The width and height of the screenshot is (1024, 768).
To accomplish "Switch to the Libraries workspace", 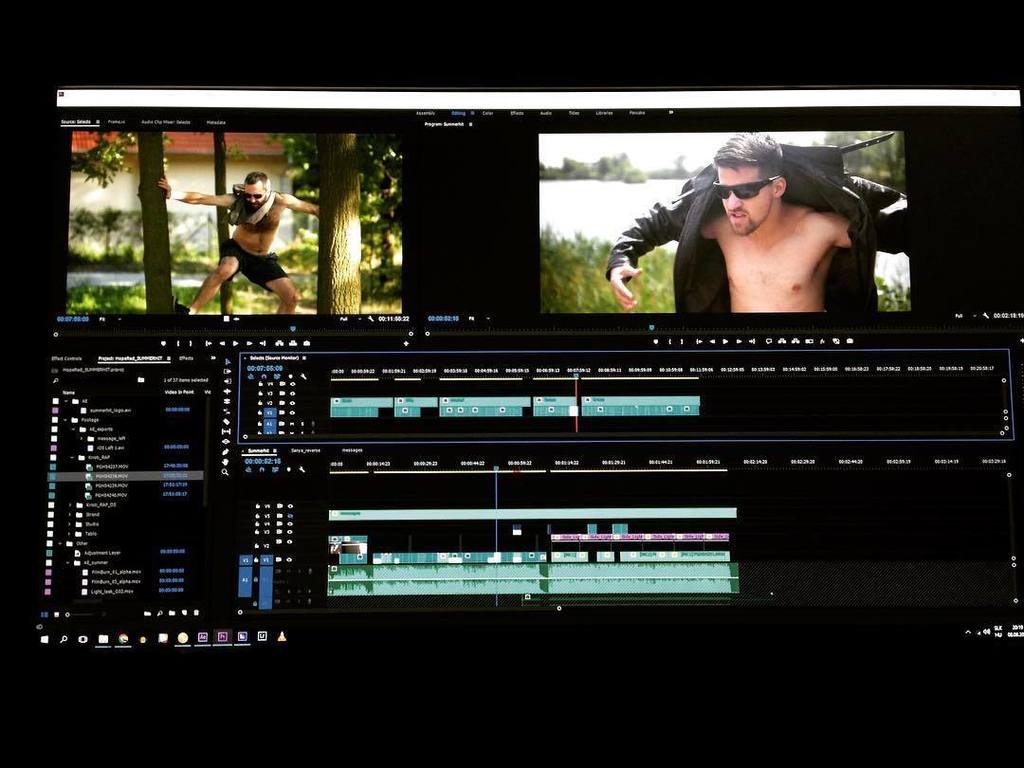I will pos(604,113).
